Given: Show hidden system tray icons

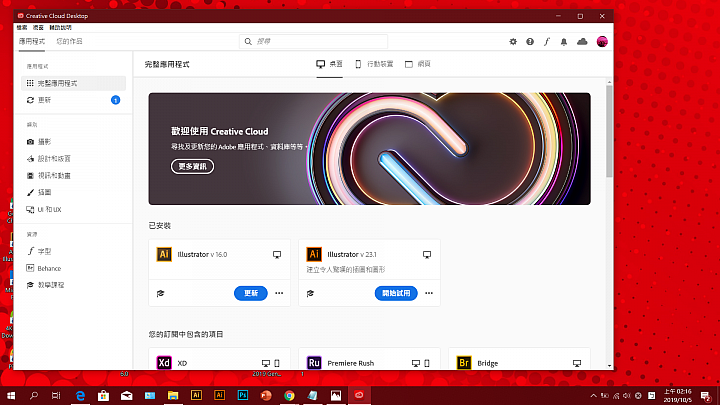Looking at the screenshot, I should pos(593,395).
